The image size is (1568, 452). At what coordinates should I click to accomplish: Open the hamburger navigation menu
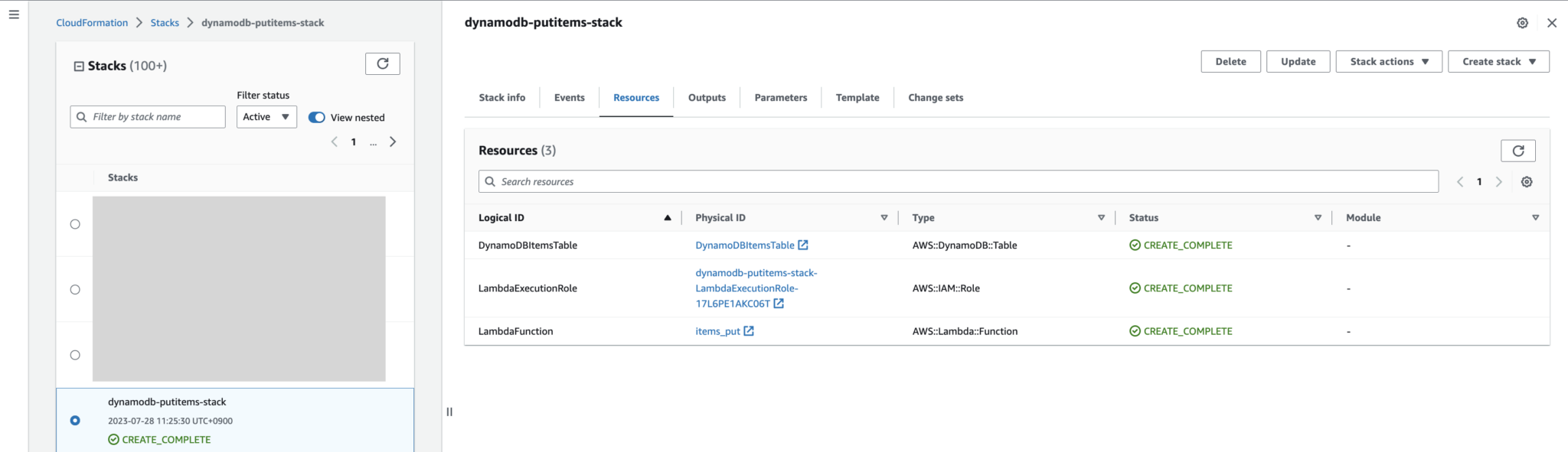pos(14,15)
